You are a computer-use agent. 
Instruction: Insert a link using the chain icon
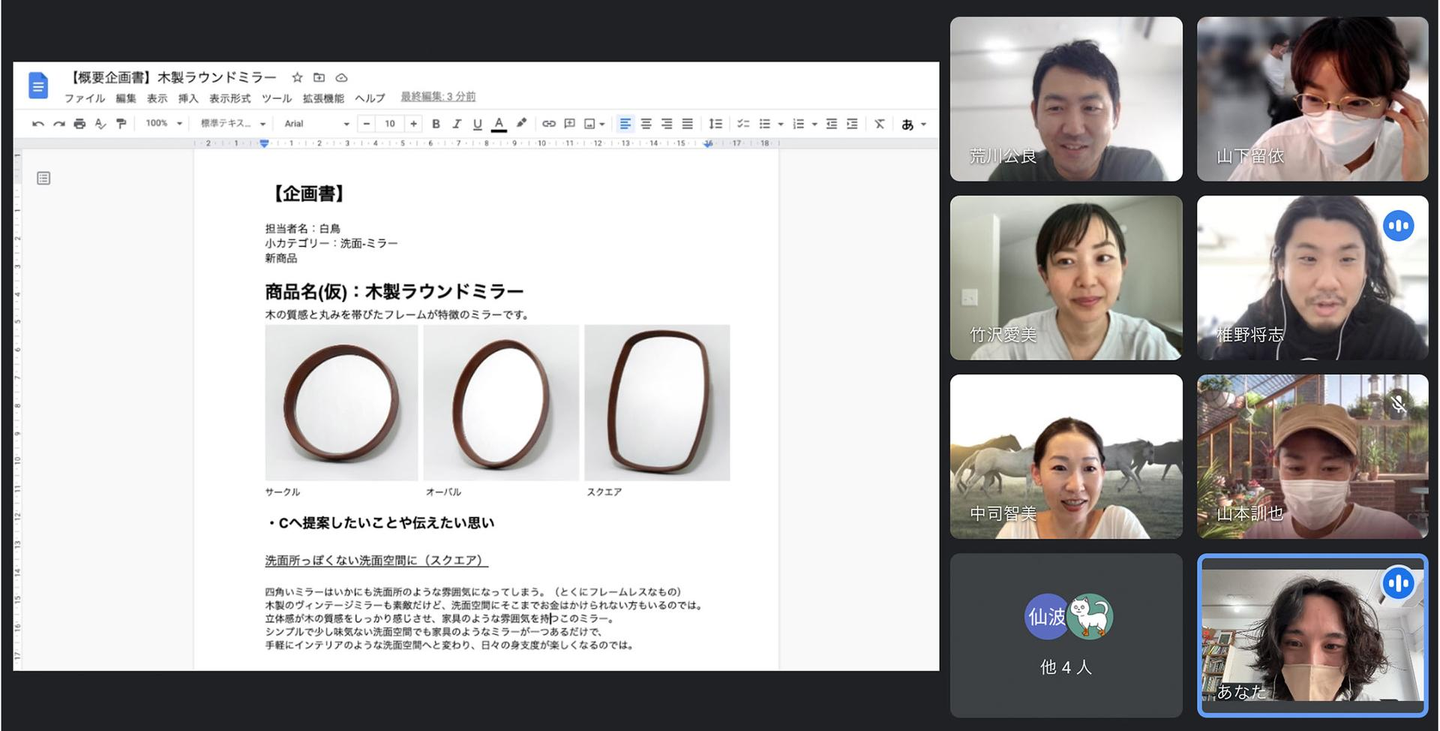[x=548, y=124]
